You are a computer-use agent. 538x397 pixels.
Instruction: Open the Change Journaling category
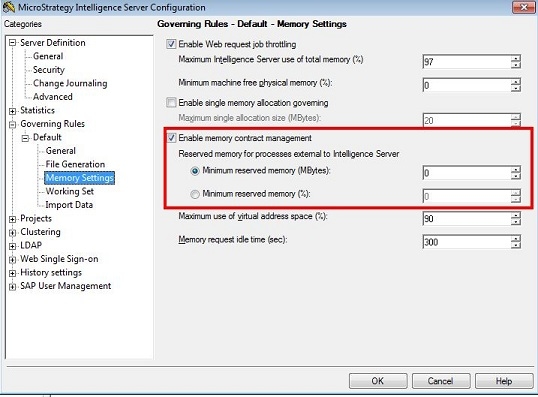click(x=70, y=83)
